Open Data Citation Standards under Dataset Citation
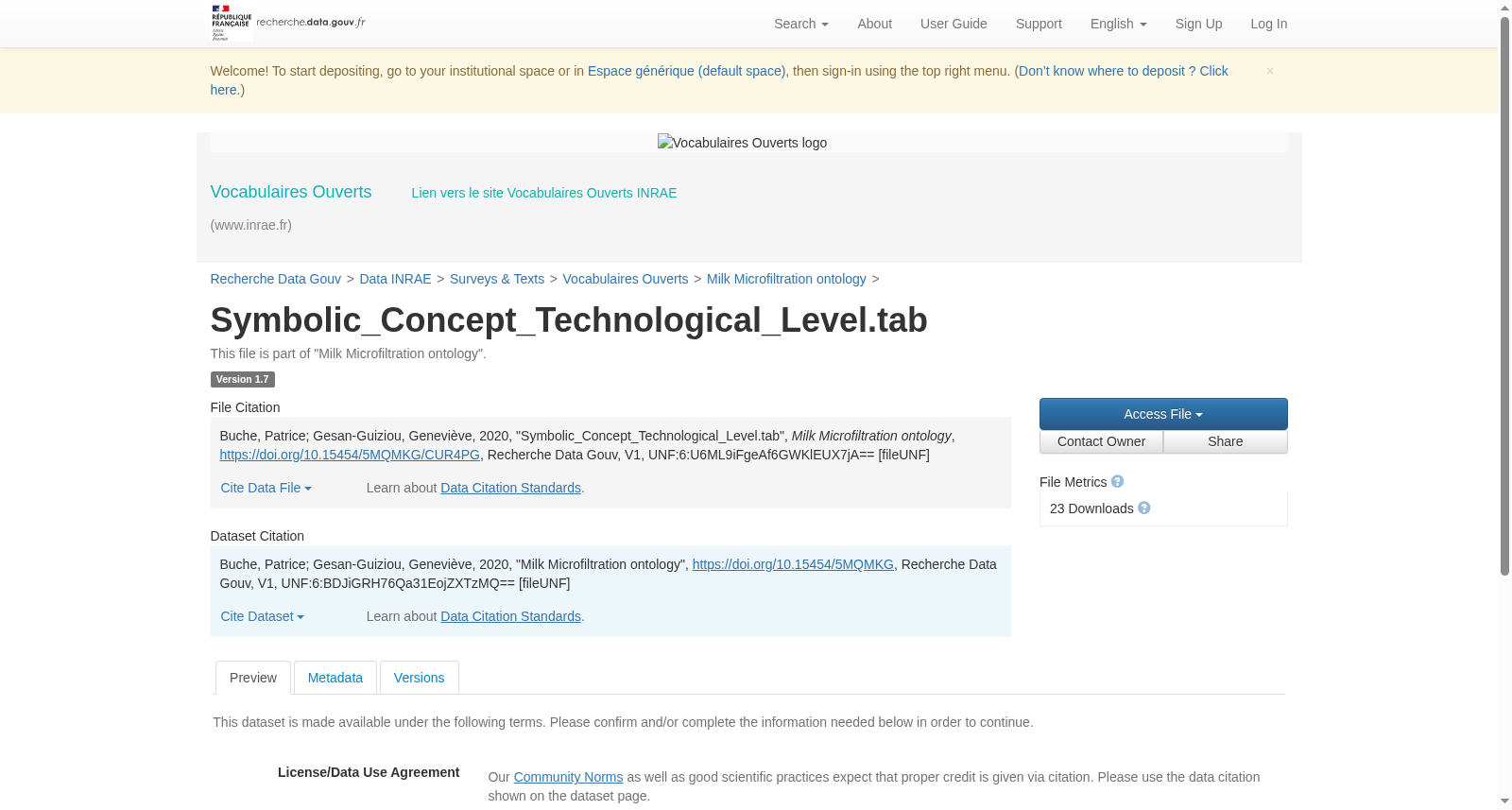 coord(510,616)
